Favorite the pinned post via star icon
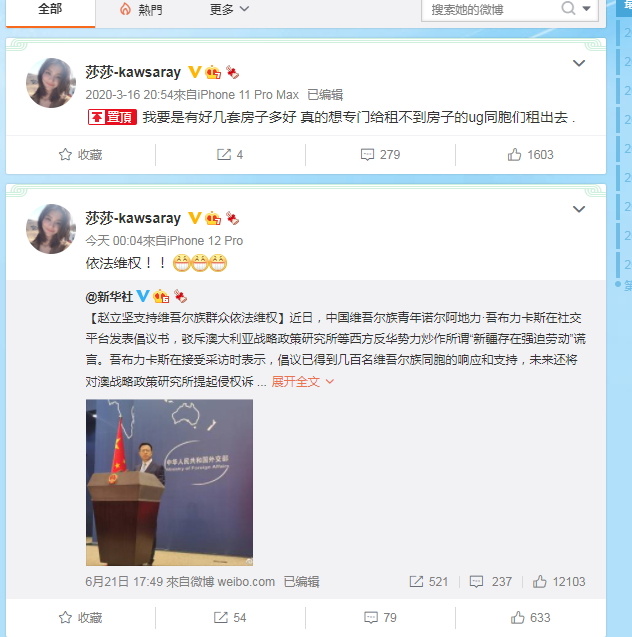This screenshot has width=632, height=637. 65,155
